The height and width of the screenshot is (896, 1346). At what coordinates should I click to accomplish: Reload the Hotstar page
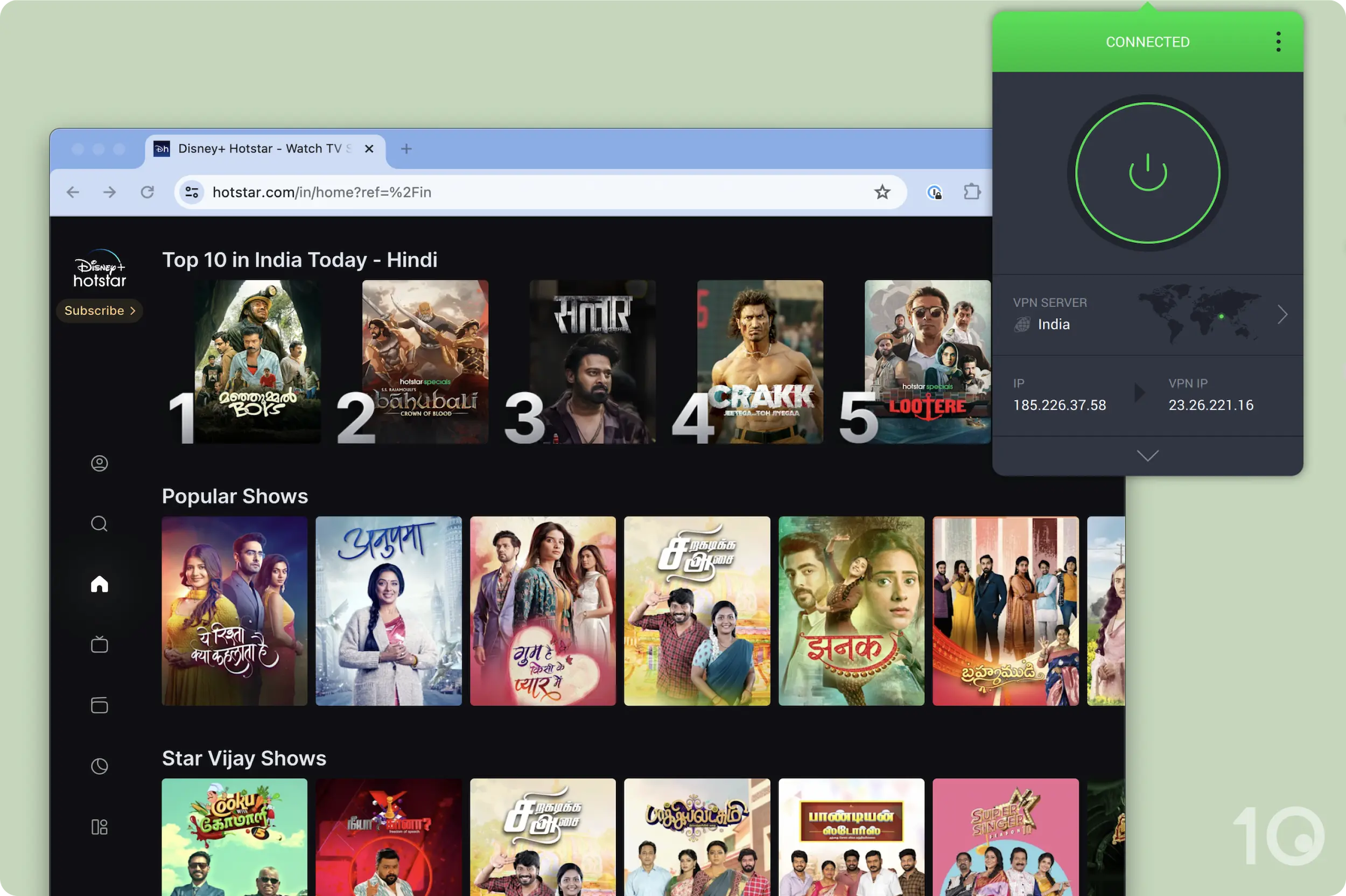pyautogui.click(x=148, y=192)
